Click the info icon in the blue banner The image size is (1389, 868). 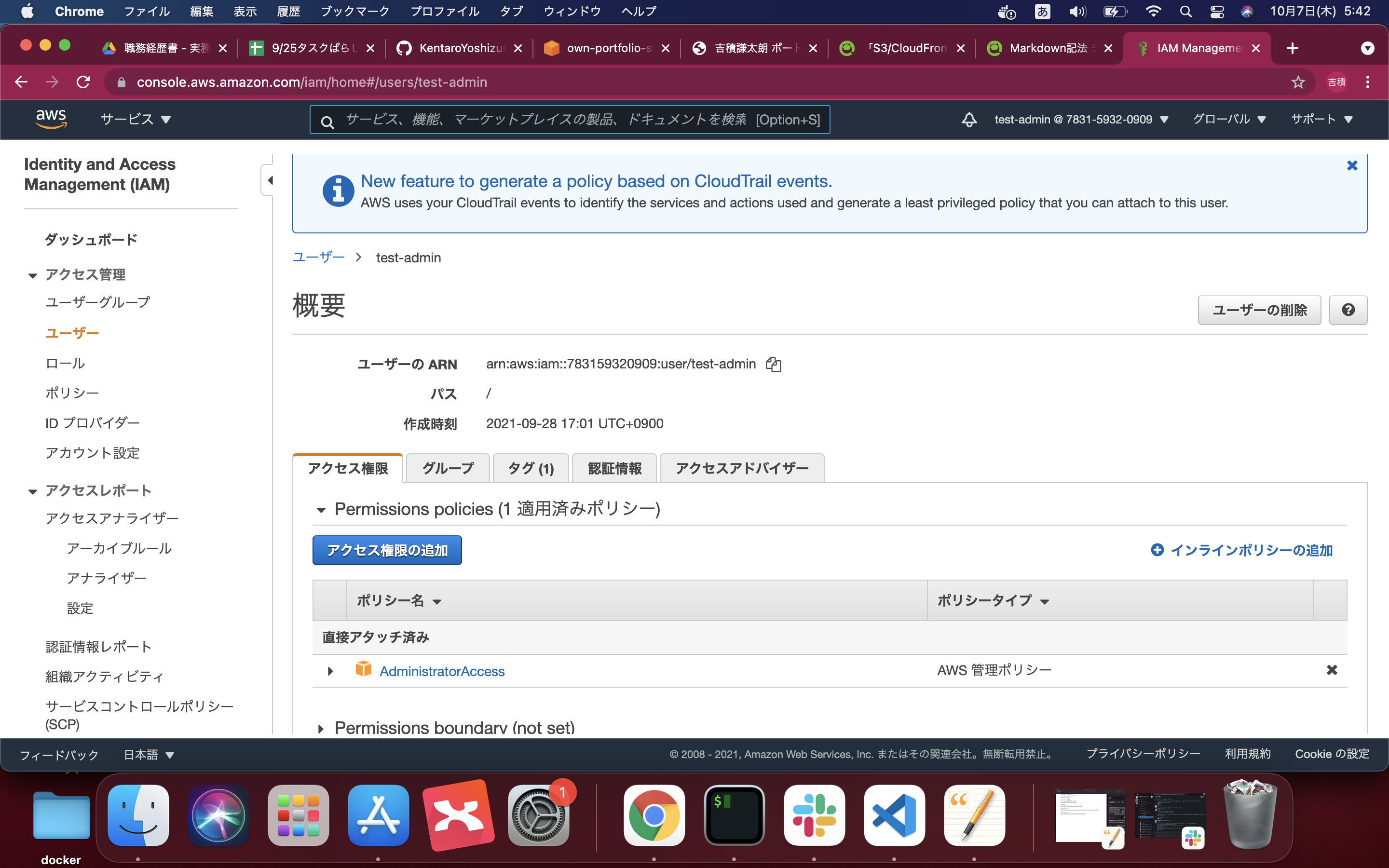pyautogui.click(x=339, y=190)
